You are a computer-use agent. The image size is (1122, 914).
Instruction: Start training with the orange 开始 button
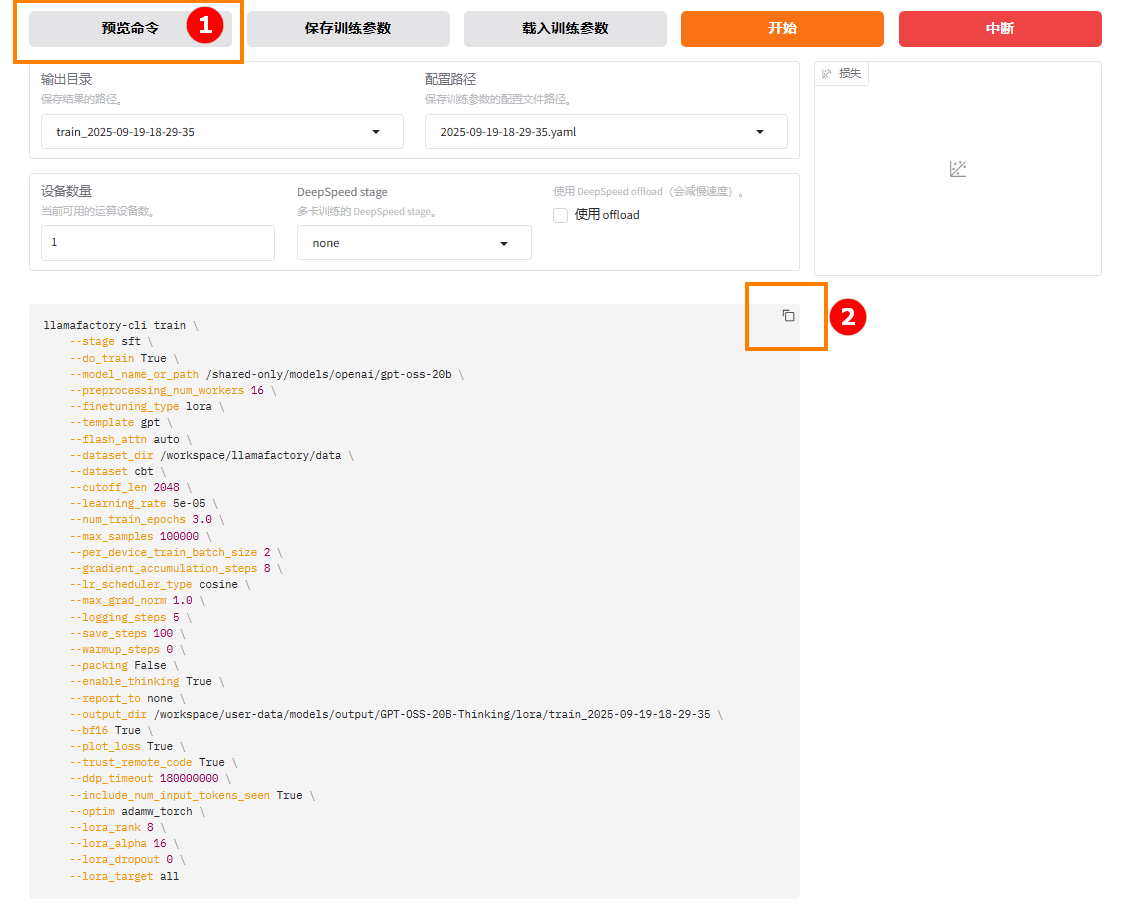(782, 29)
